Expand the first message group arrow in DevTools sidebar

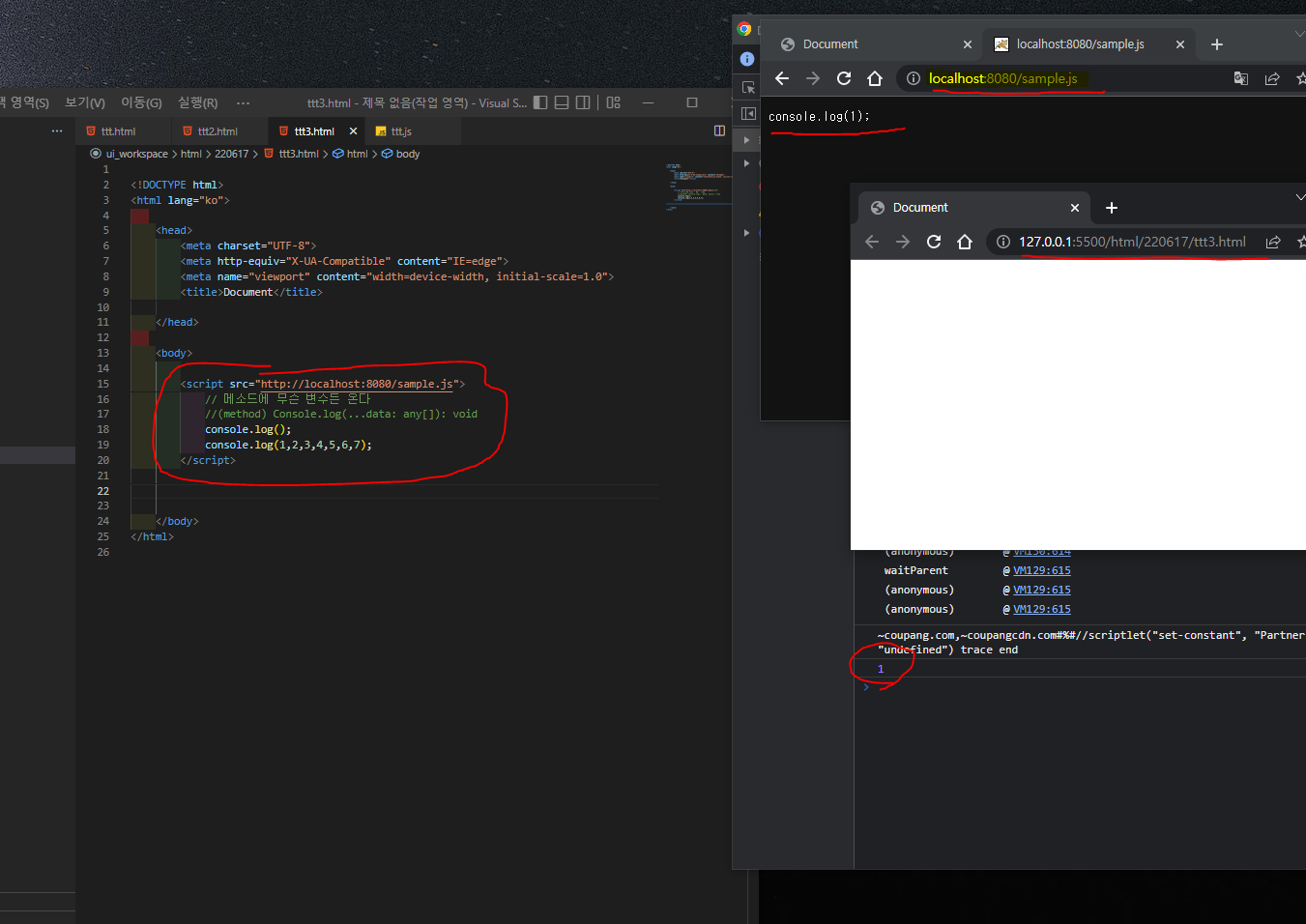(746, 140)
